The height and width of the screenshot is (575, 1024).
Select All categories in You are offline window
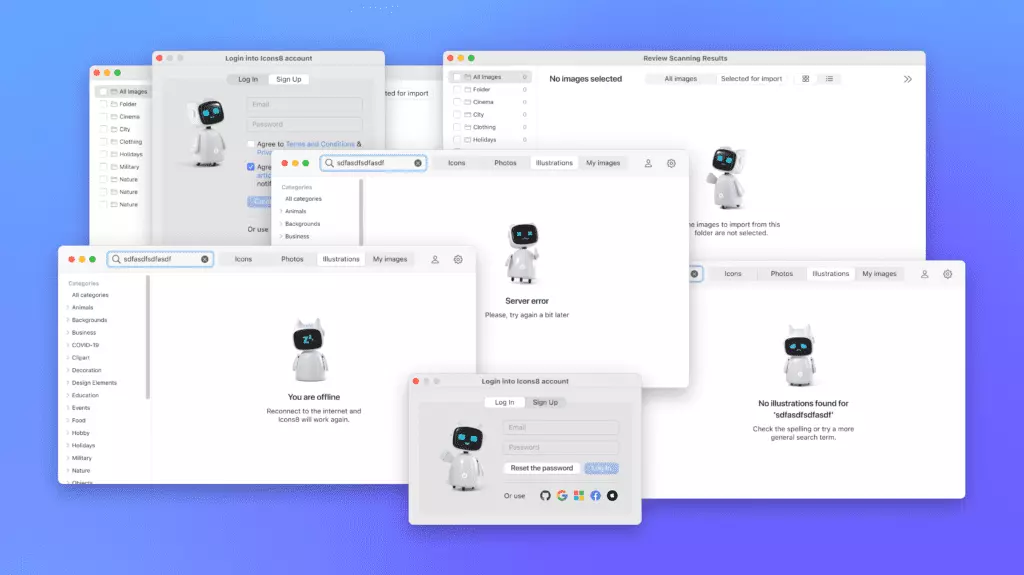90,295
